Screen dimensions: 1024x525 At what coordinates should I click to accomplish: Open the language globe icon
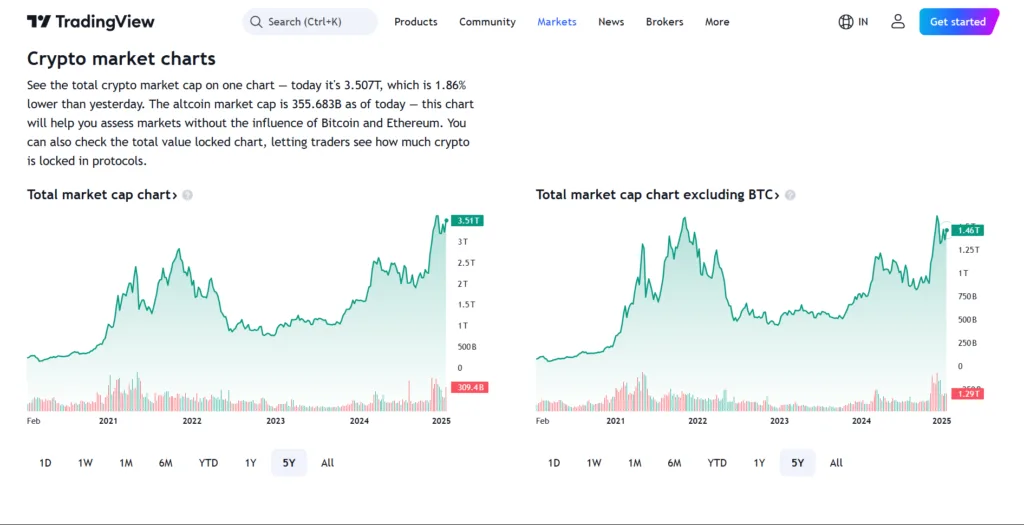point(846,22)
